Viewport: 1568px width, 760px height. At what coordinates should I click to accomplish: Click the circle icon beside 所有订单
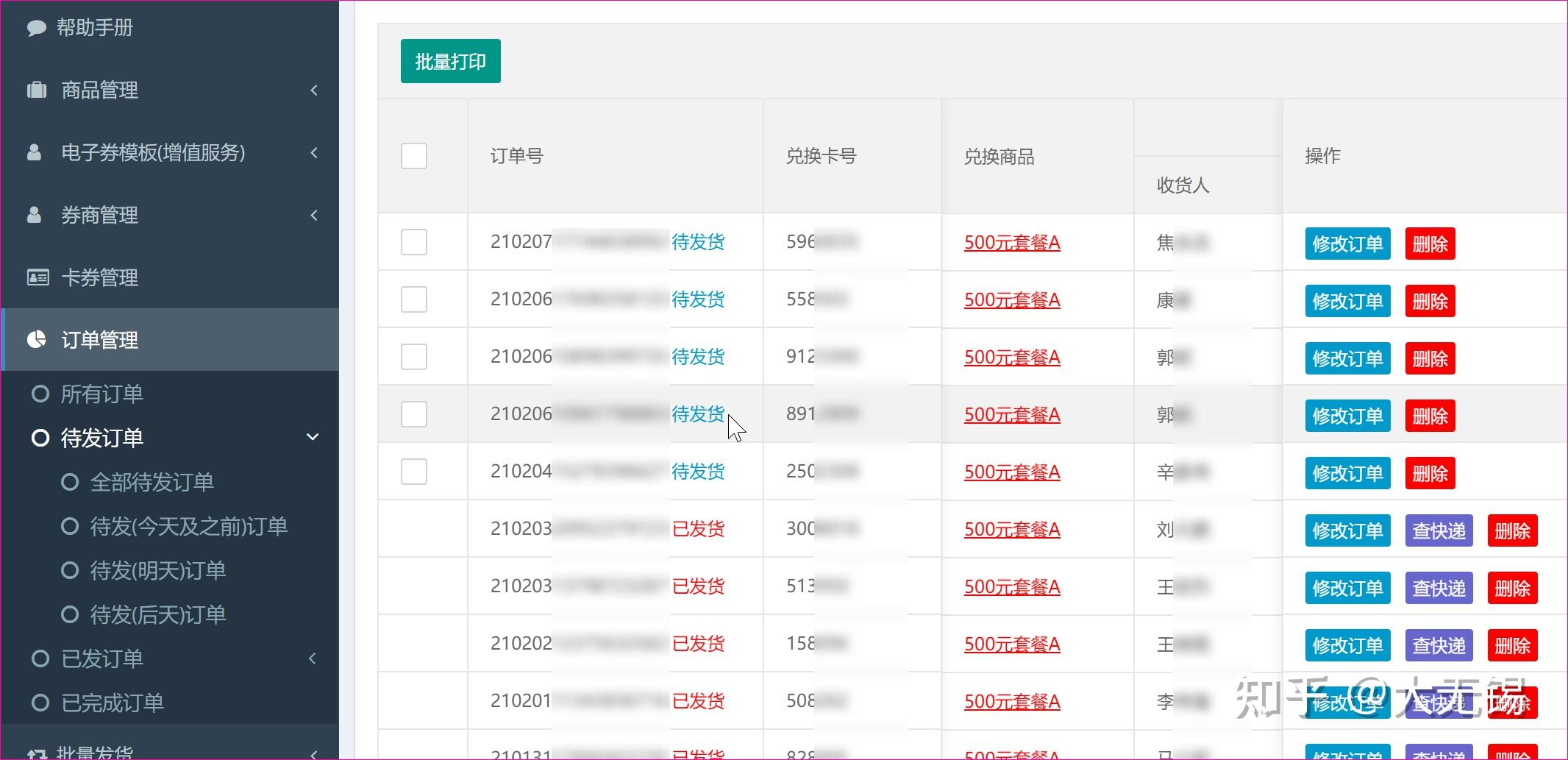pos(40,394)
